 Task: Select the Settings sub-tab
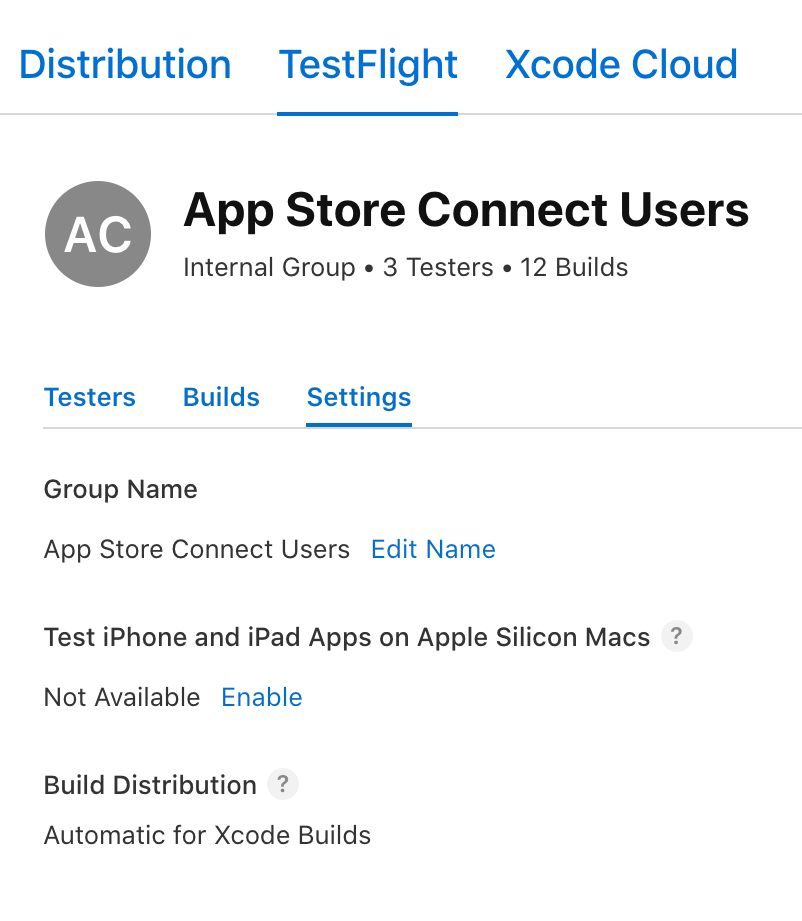[x=359, y=398]
